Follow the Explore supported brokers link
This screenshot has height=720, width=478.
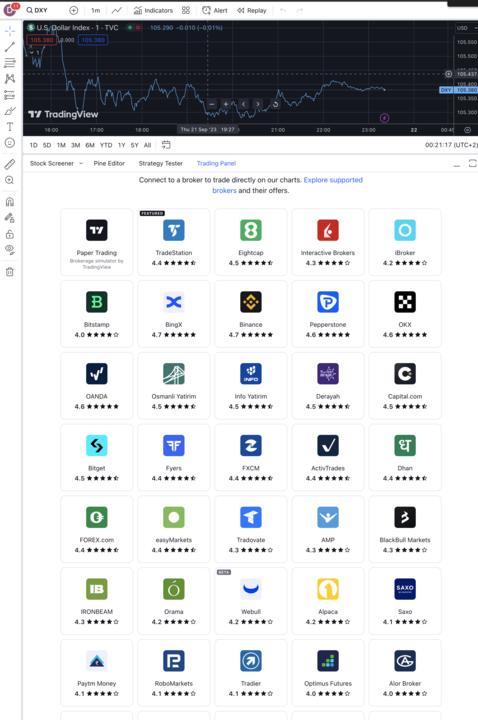pyautogui.click(x=287, y=185)
